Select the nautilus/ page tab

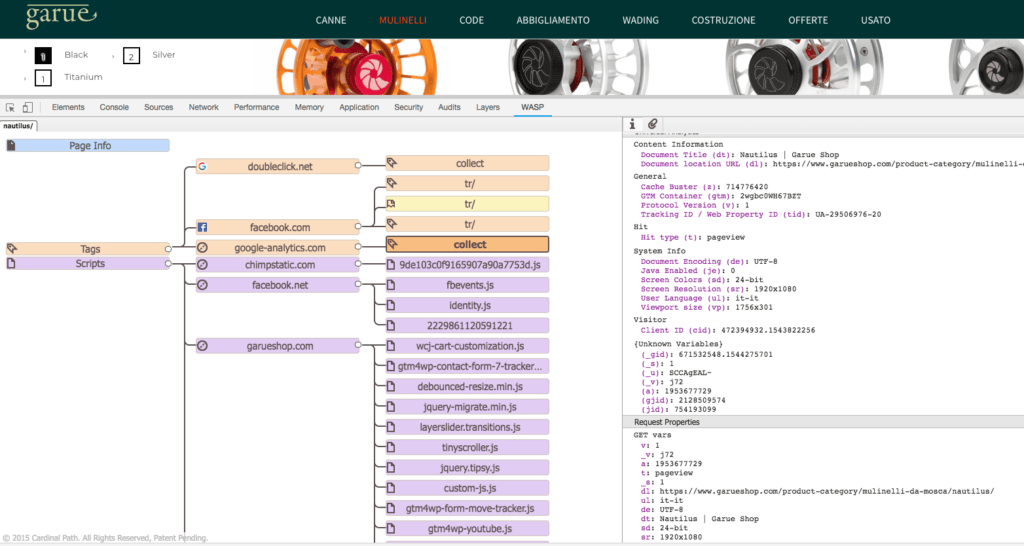click(18, 125)
